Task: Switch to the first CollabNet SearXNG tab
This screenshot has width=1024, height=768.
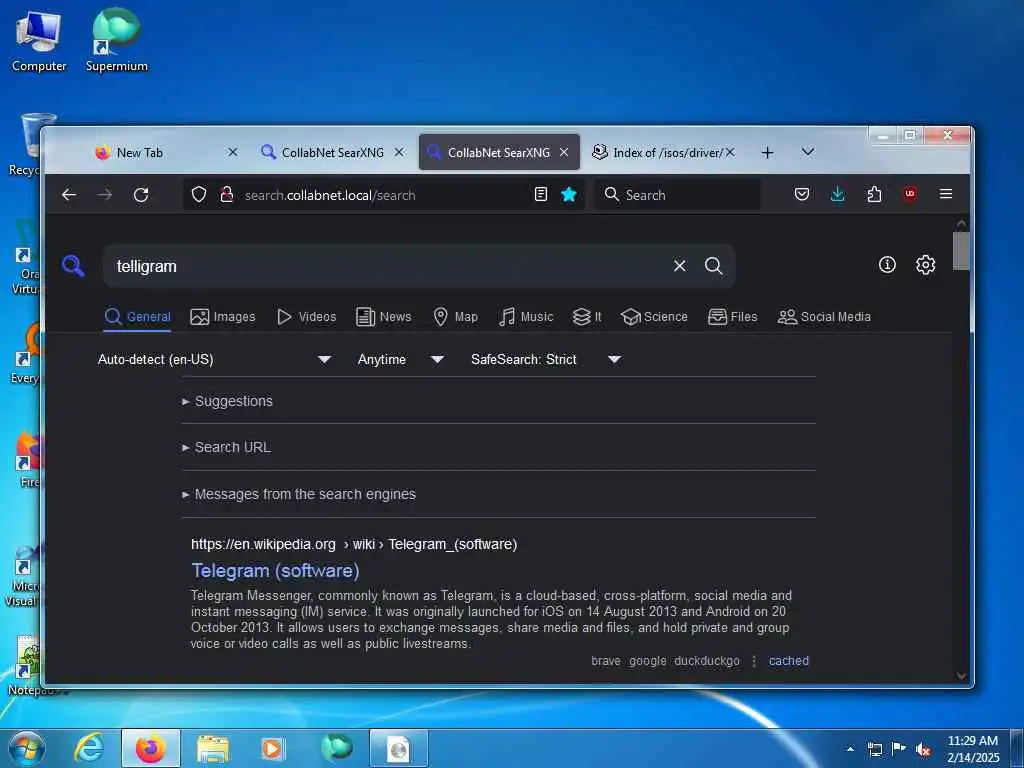Action: [x=332, y=153]
